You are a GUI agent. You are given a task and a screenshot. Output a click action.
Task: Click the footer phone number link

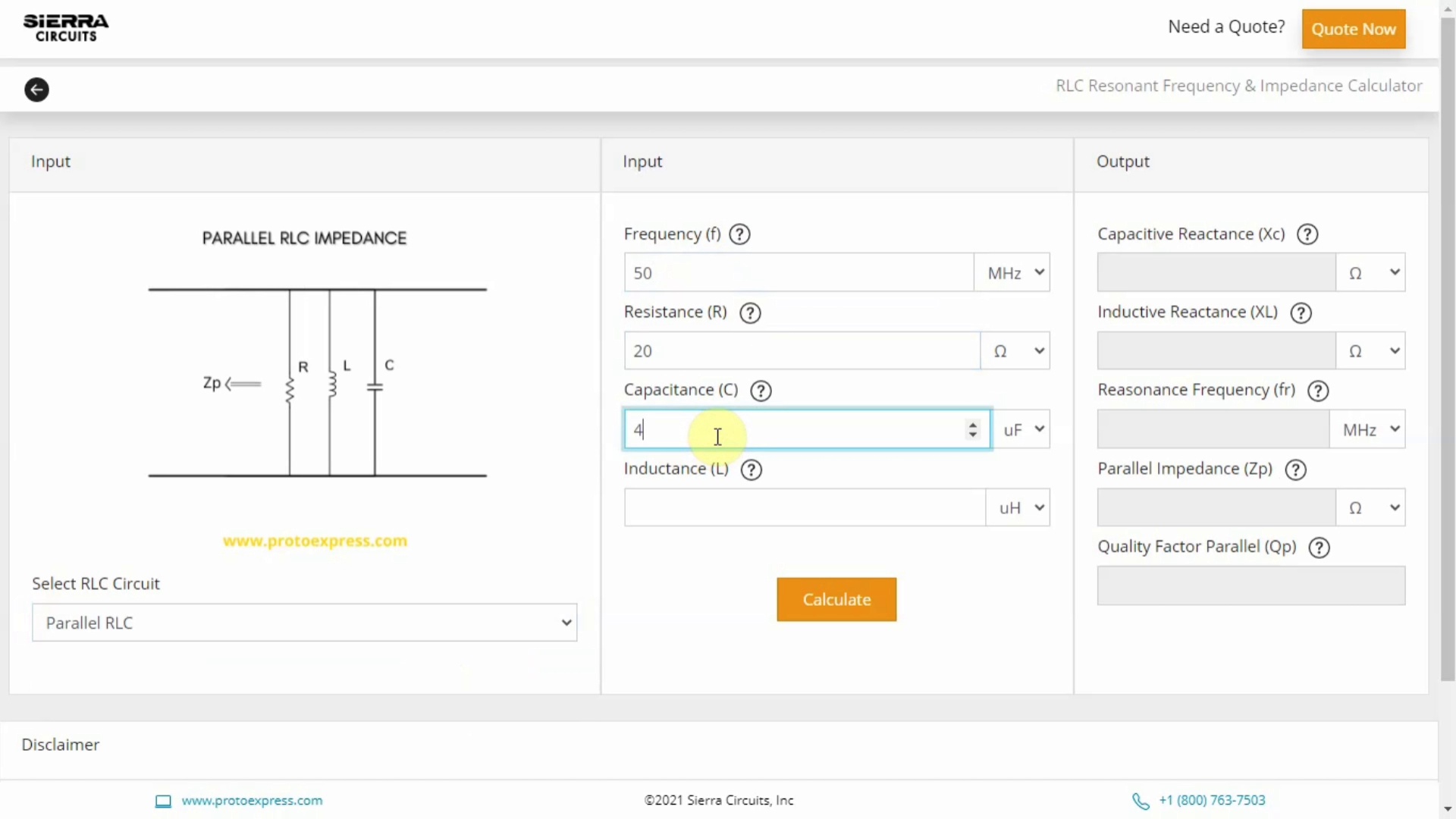pos(1211,801)
